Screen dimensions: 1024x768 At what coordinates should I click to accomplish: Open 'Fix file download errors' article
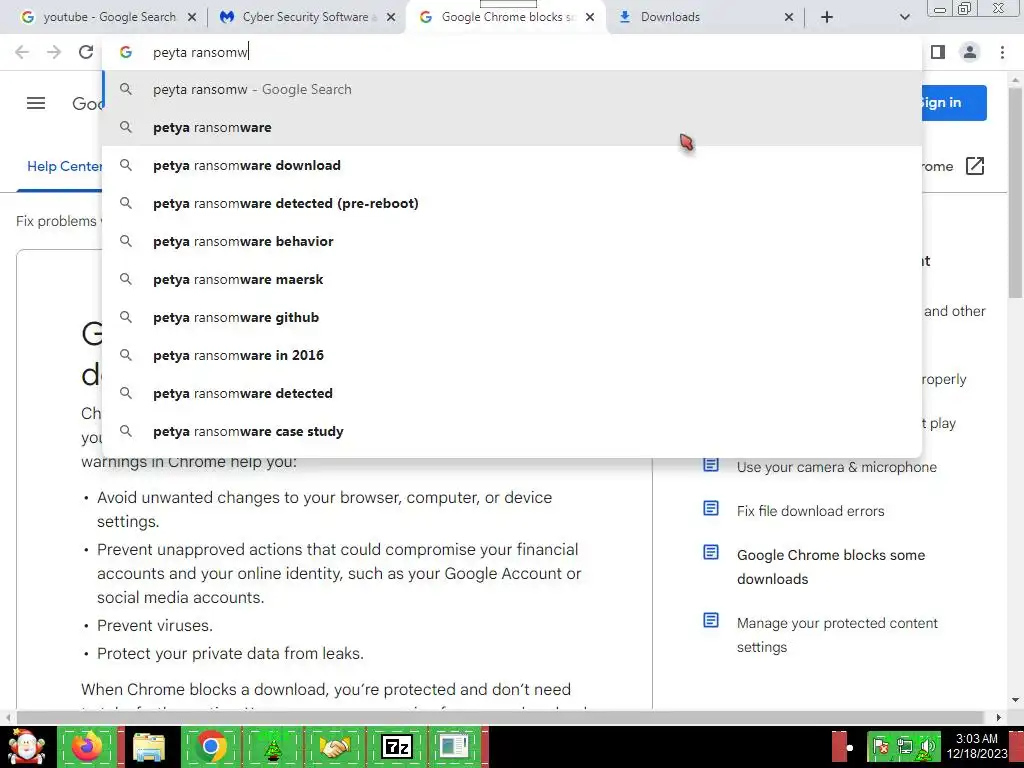[x=810, y=511]
